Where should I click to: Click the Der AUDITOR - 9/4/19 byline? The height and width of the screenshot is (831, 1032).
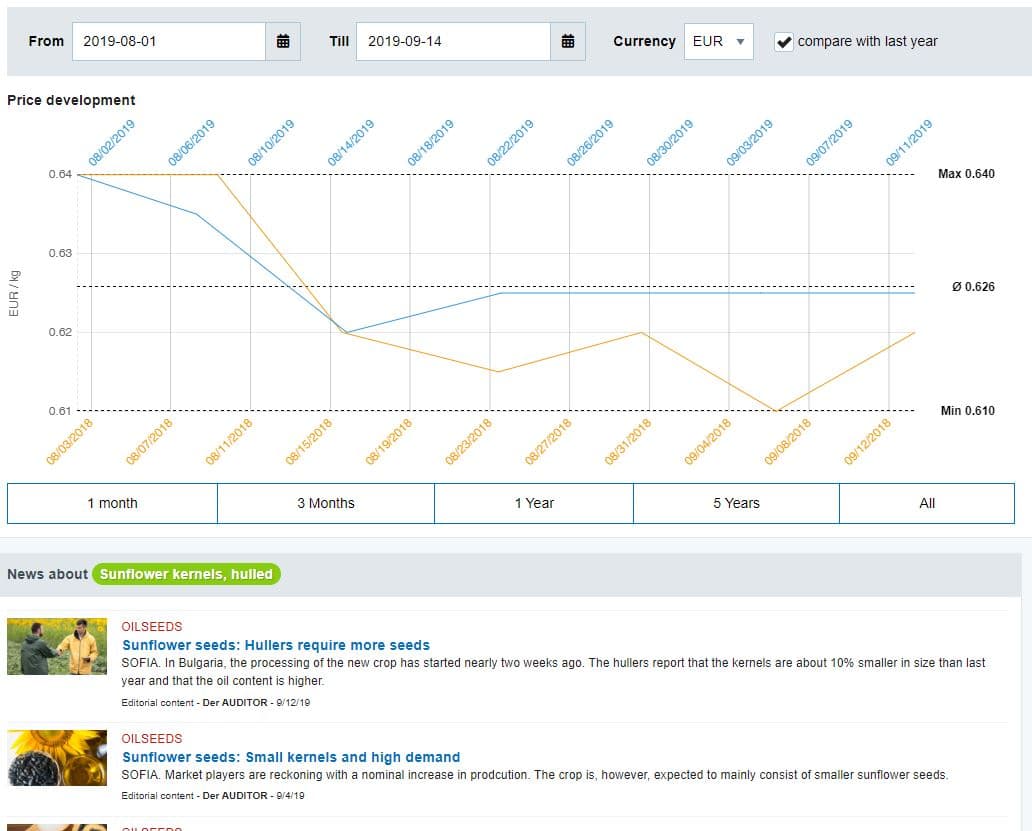(x=253, y=795)
